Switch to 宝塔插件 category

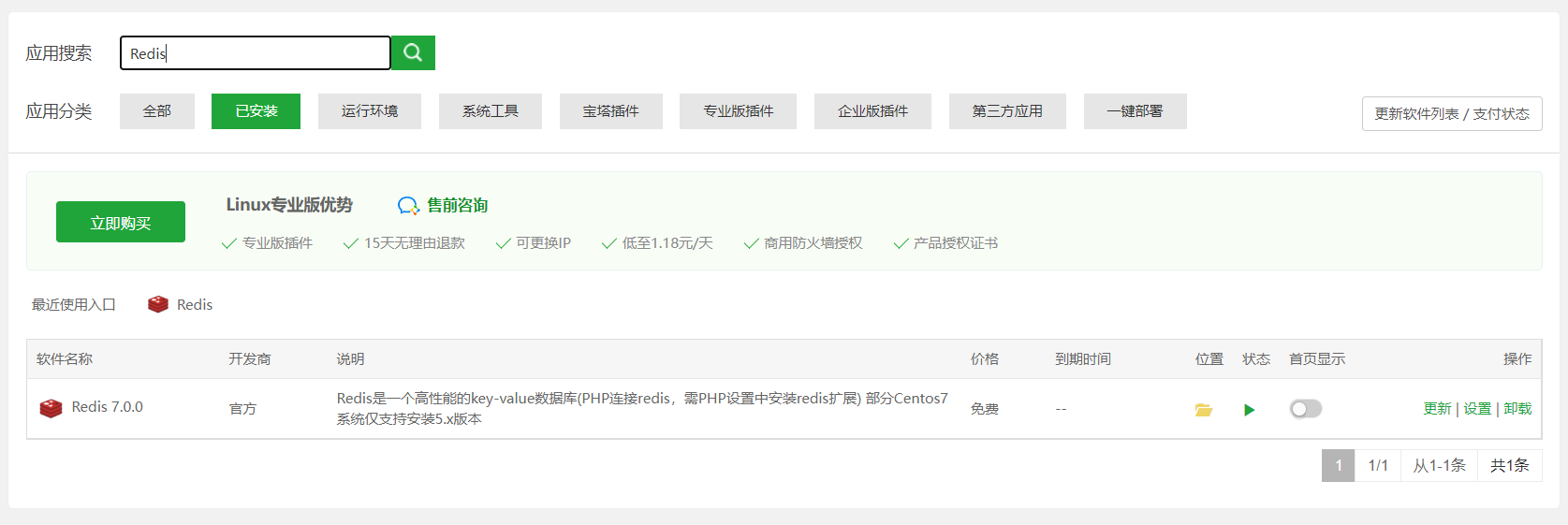coord(611,111)
